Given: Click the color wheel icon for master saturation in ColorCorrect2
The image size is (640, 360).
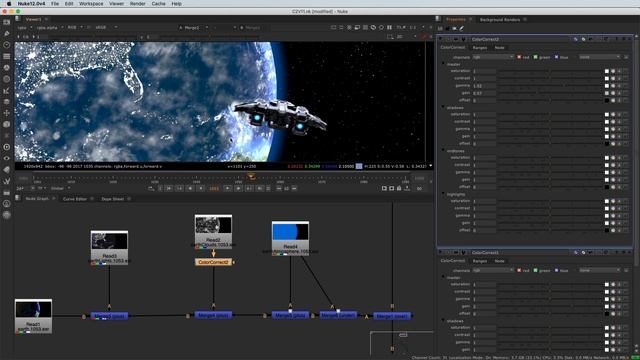Looking at the screenshot, I should (x=613, y=71).
